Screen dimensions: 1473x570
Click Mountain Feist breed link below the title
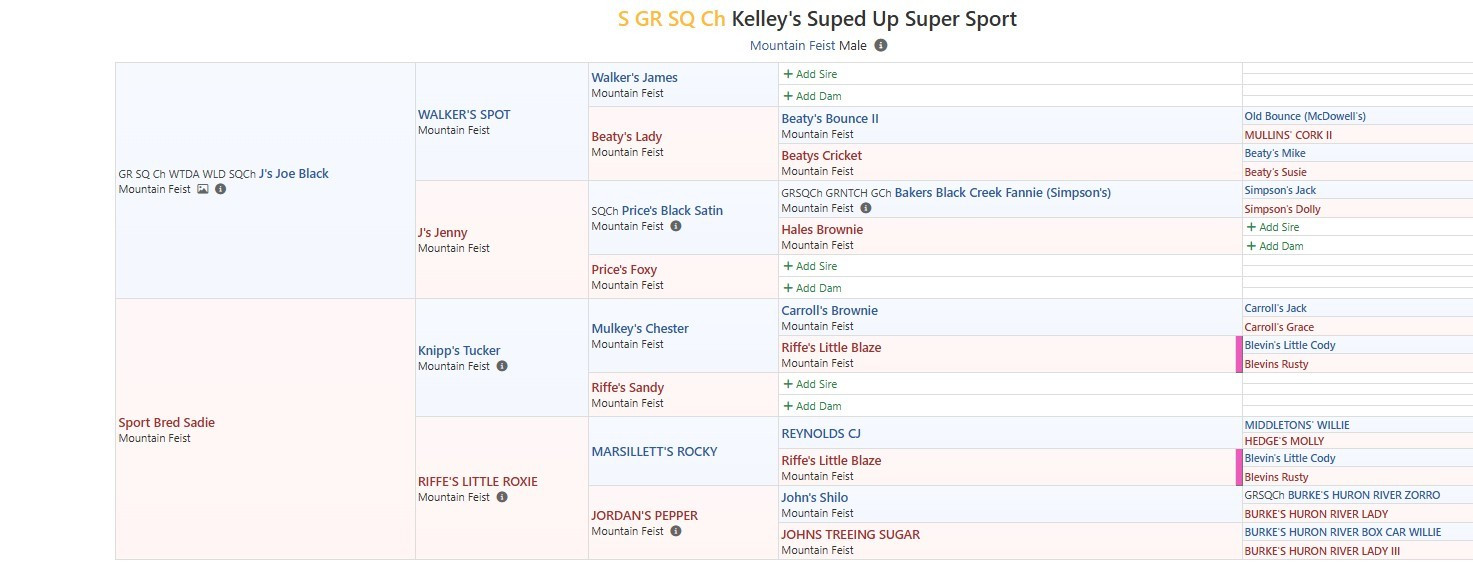[792, 45]
